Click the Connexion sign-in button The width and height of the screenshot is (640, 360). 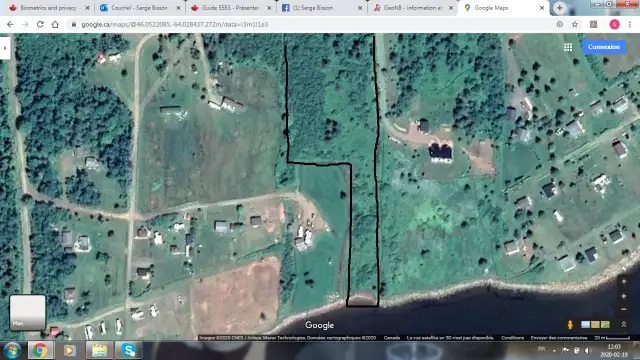pyautogui.click(x=604, y=47)
